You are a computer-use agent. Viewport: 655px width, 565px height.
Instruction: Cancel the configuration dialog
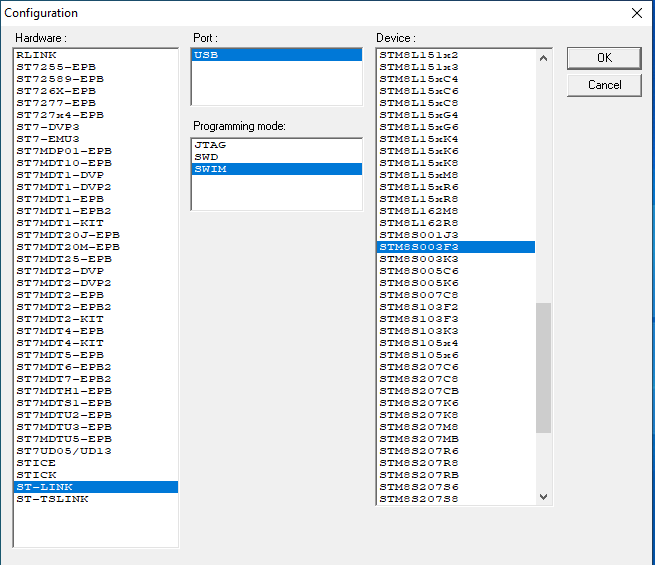tap(604, 85)
